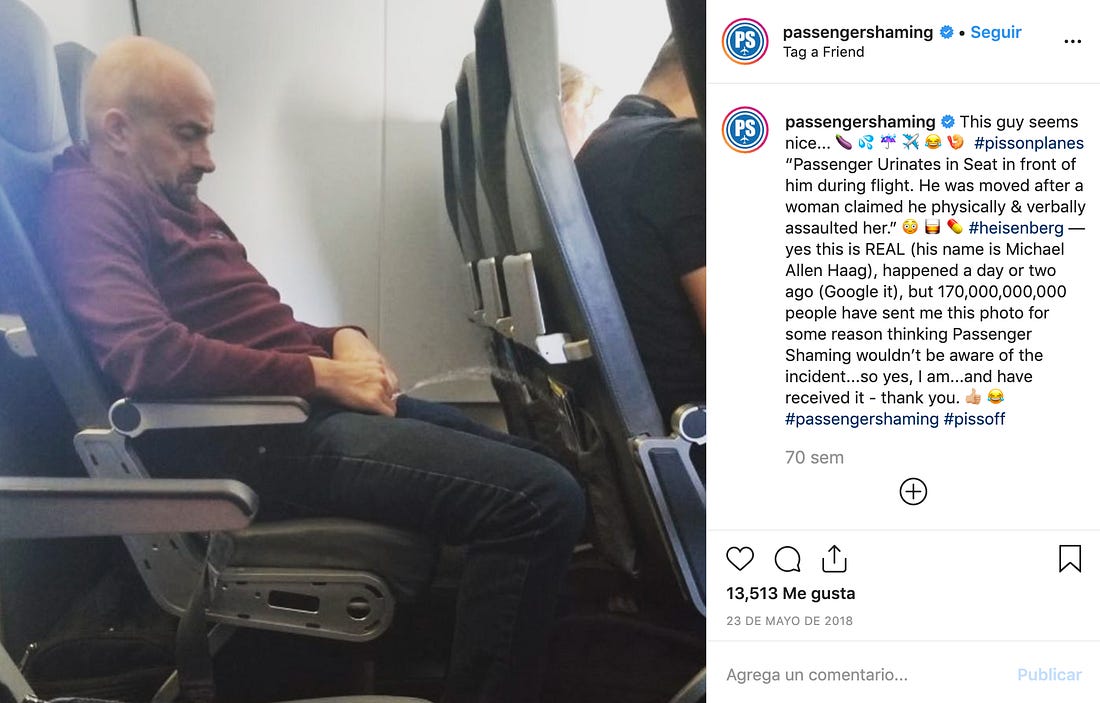Open the 23 de mayo de 2018 date link
The height and width of the screenshot is (703, 1100).
(x=789, y=621)
